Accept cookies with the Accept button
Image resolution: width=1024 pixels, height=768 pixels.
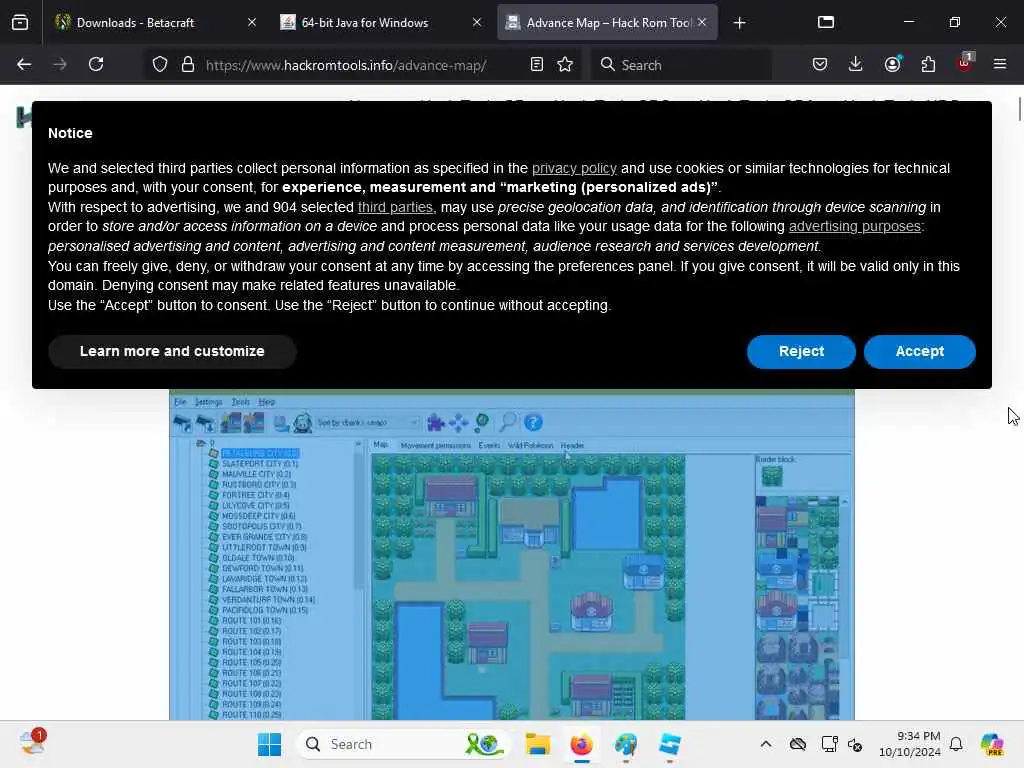pyautogui.click(x=920, y=351)
